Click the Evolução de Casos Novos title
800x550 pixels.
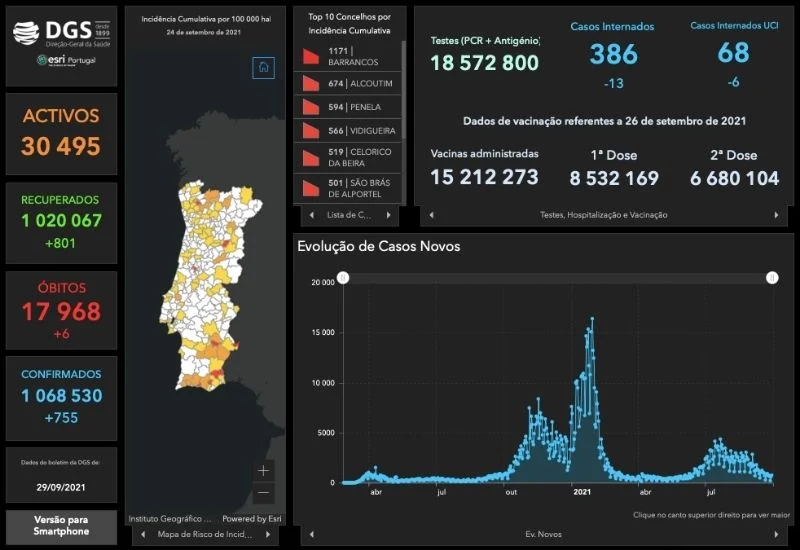(379, 246)
